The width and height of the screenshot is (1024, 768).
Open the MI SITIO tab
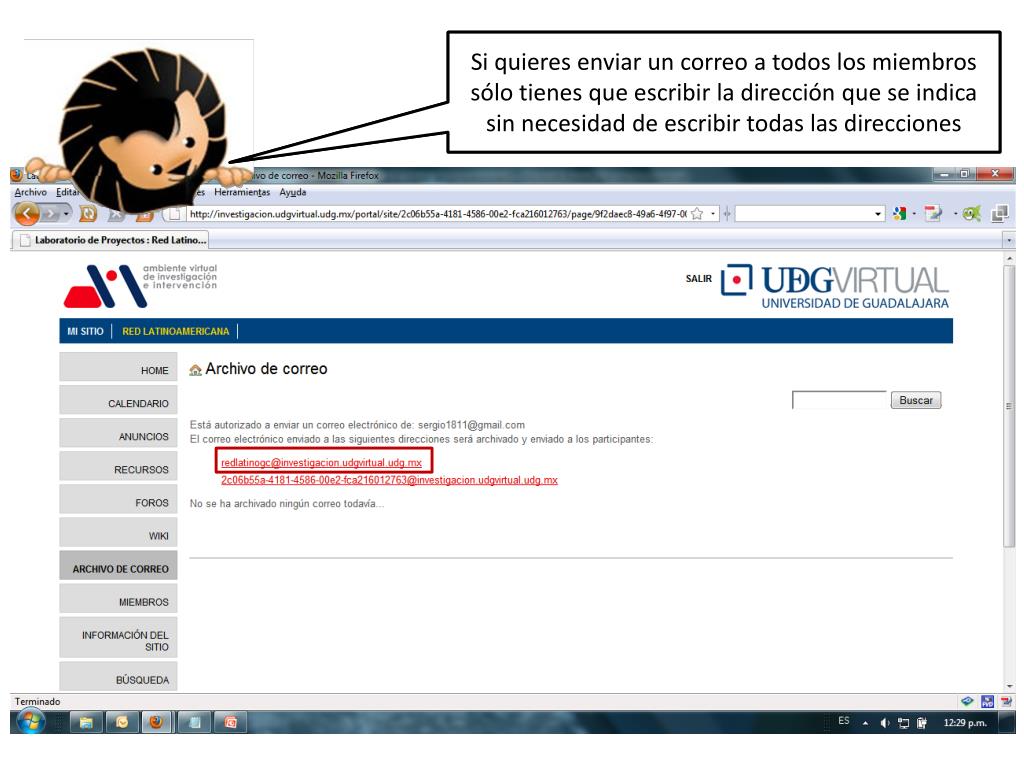(x=86, y=331)
